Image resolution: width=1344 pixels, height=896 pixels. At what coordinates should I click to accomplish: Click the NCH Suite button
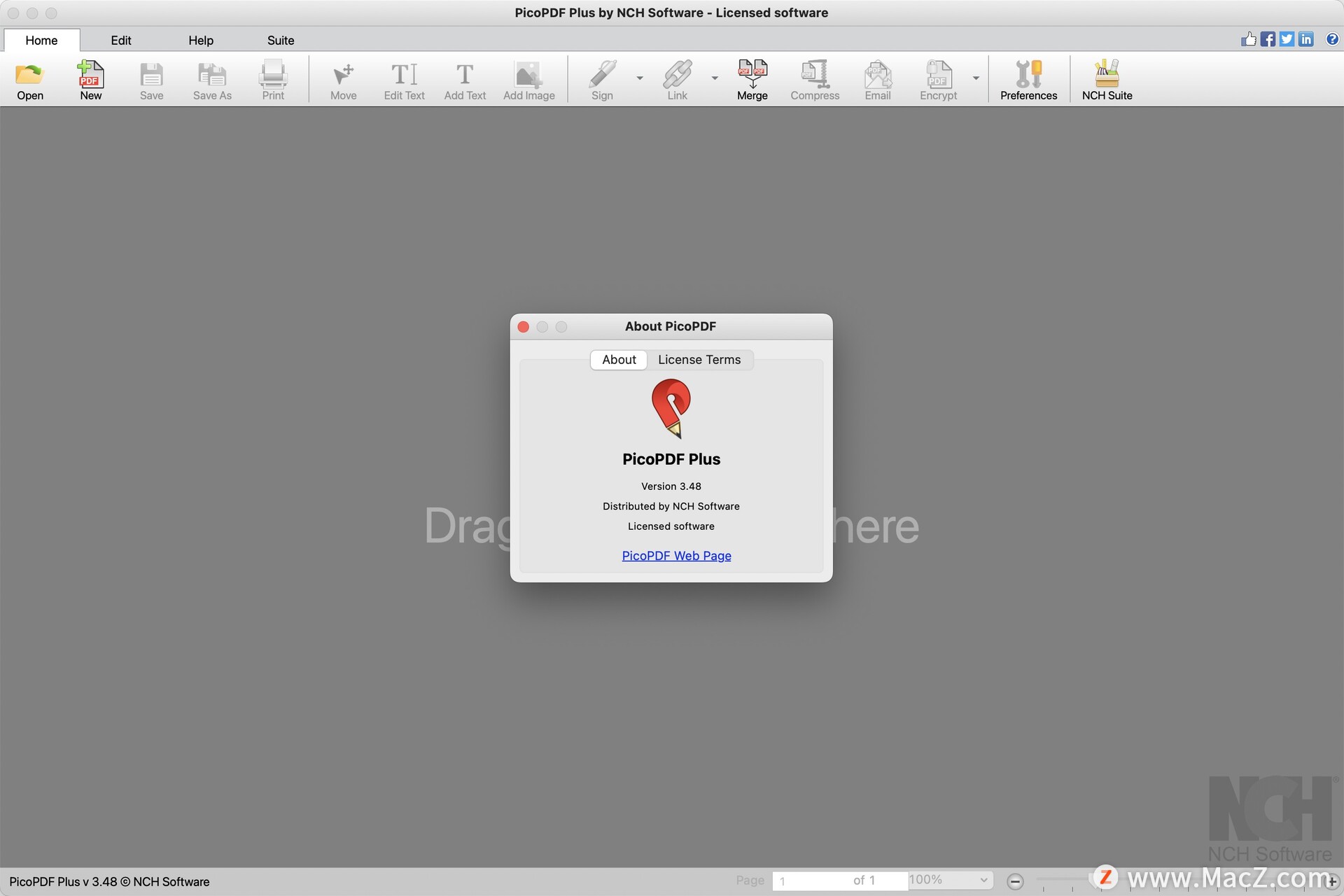tap(1107, 79)
